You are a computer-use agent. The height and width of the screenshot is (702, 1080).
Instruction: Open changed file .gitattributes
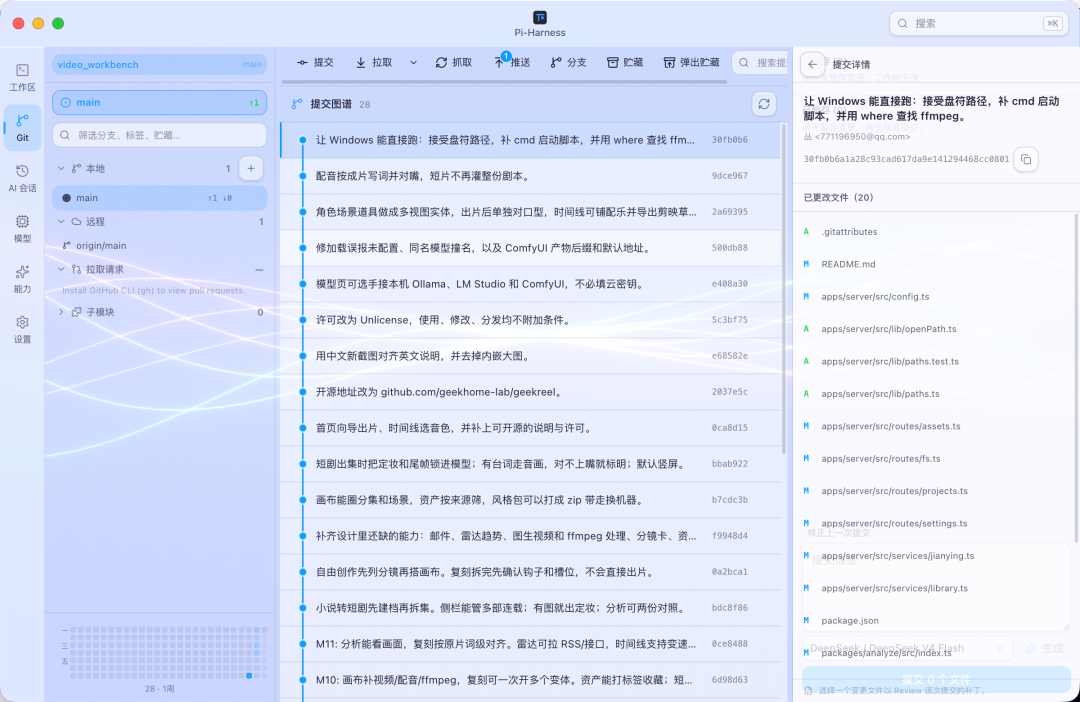933,231
